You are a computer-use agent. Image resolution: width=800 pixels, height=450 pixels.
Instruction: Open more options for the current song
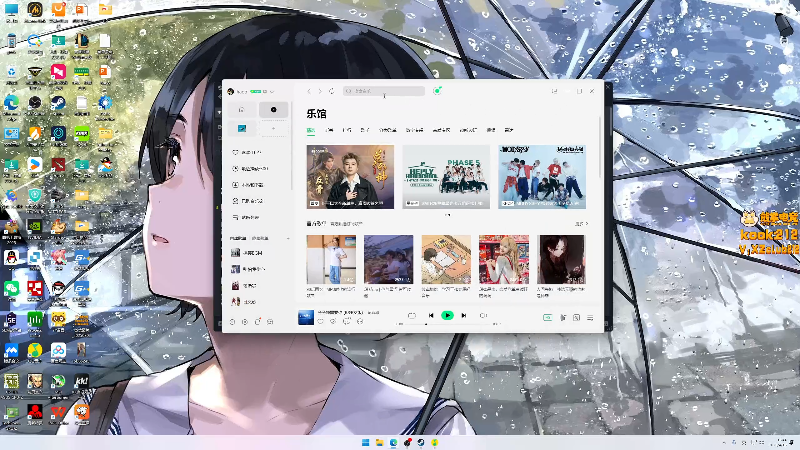coord(360,321)
